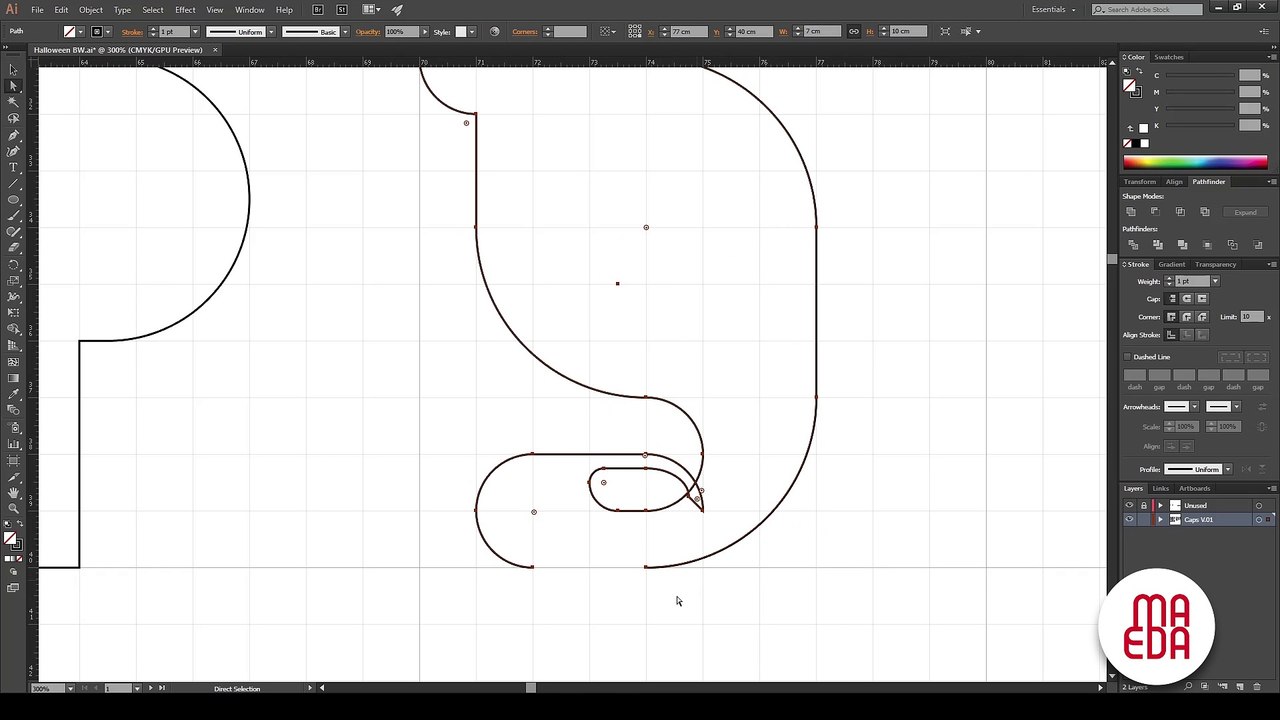
Task: Pick a color from the CMYK spectrum bar
Action: pos(1195,162)
